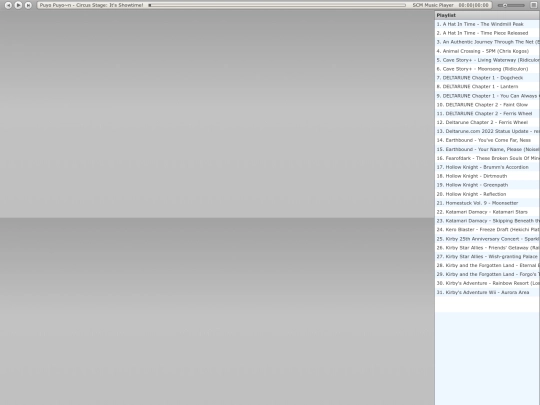Viewport: 540px width, 405px height.
Task: Play Homestuck Vol. 9 - Moonsetter
Action: (487, 203)
